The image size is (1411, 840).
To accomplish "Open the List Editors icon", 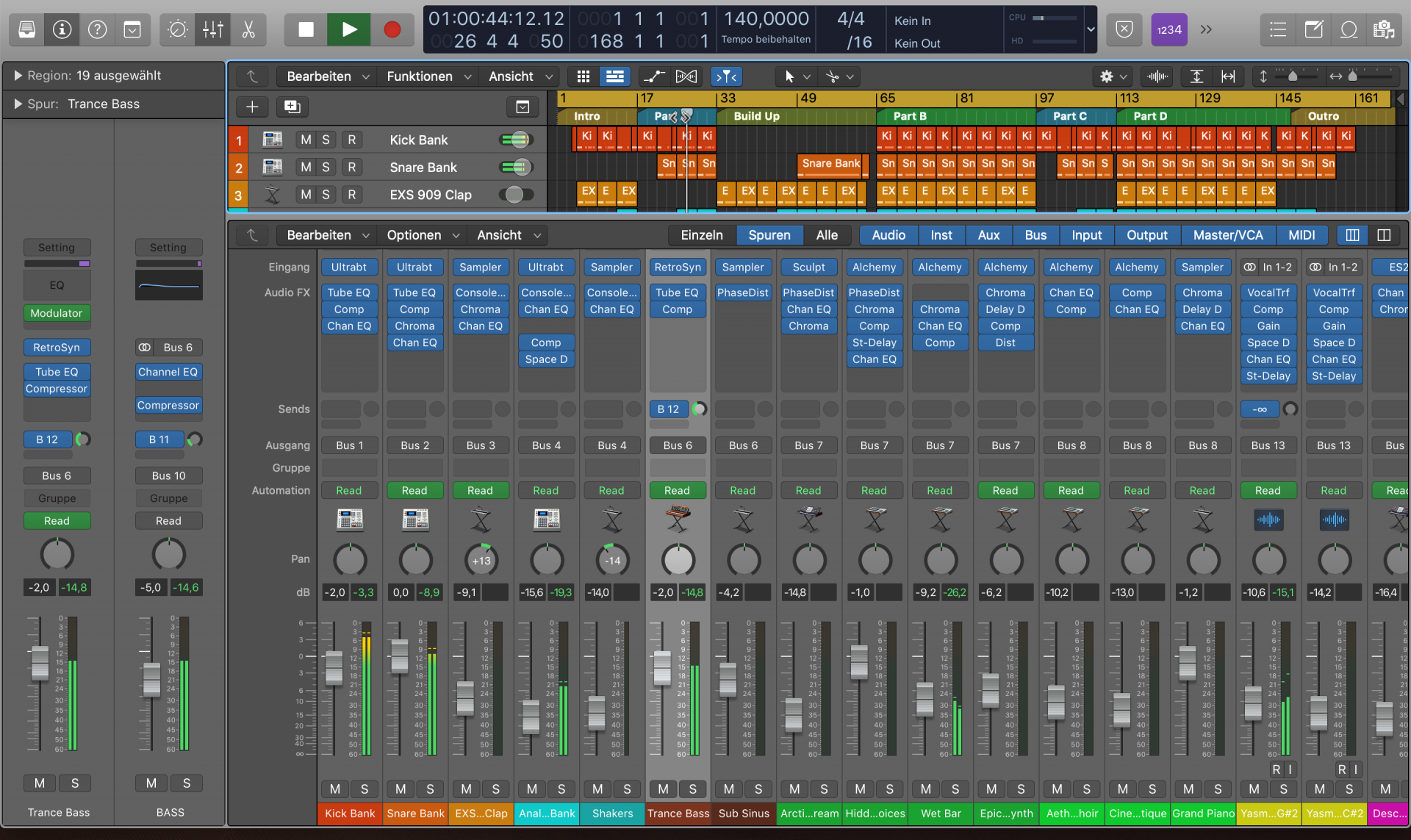I will pos(1278,29).
